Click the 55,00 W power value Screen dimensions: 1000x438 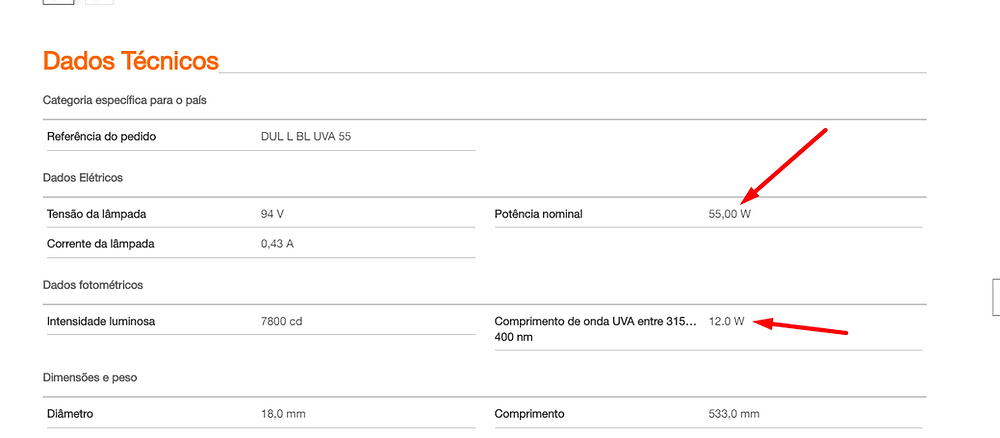pos(730,214)
